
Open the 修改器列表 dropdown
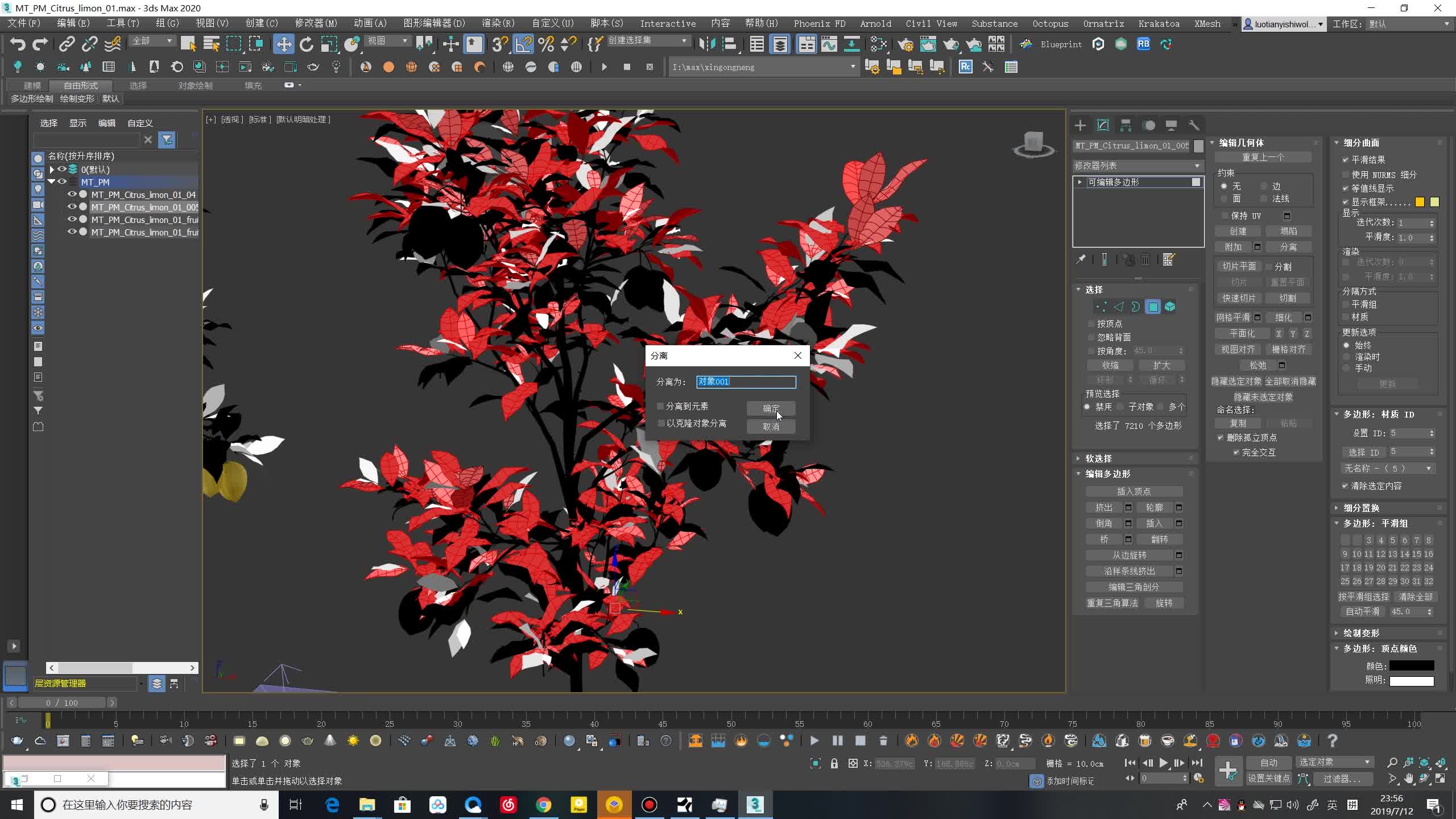point(1137,166)
